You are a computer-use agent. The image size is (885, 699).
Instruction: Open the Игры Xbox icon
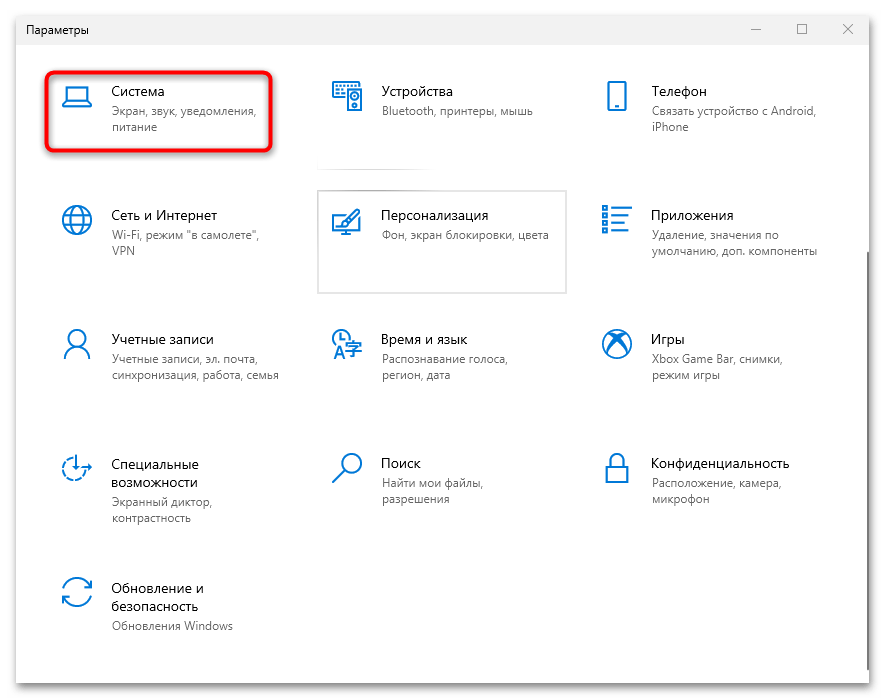point(616,344)
